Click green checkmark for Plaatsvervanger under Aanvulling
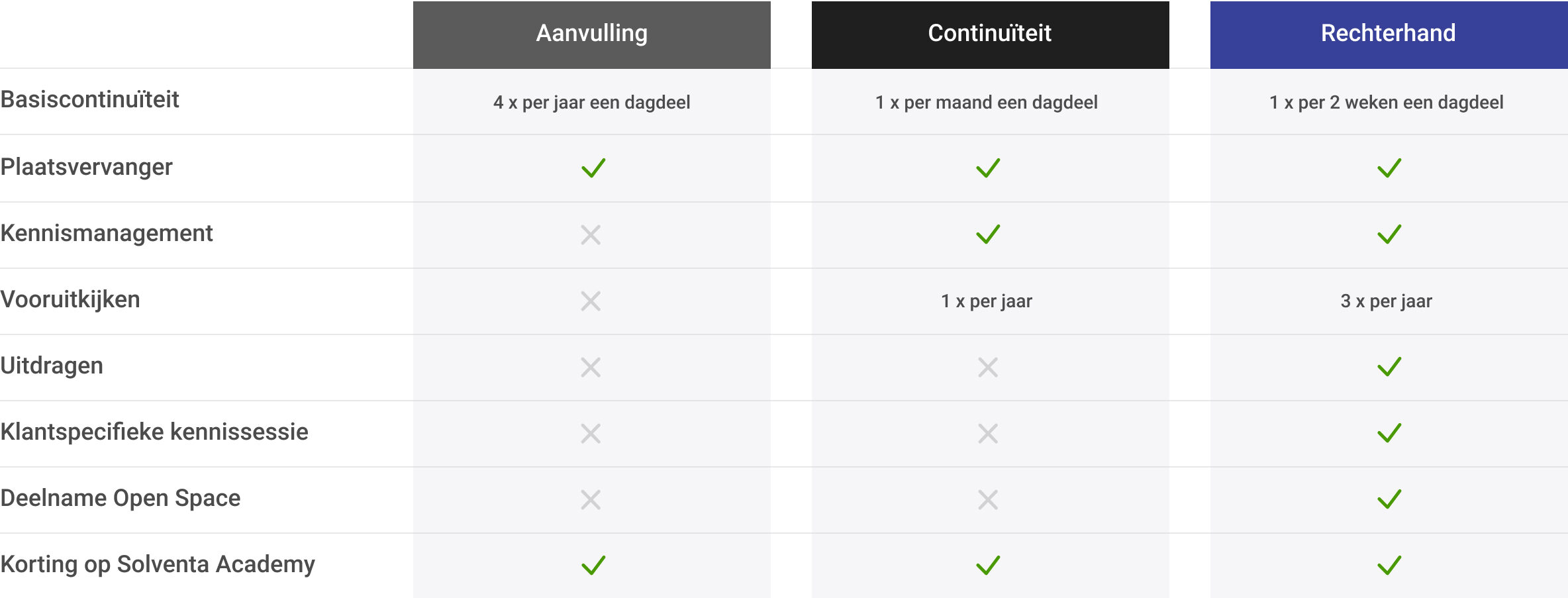 pyautogui.click(x=593, y=168)
